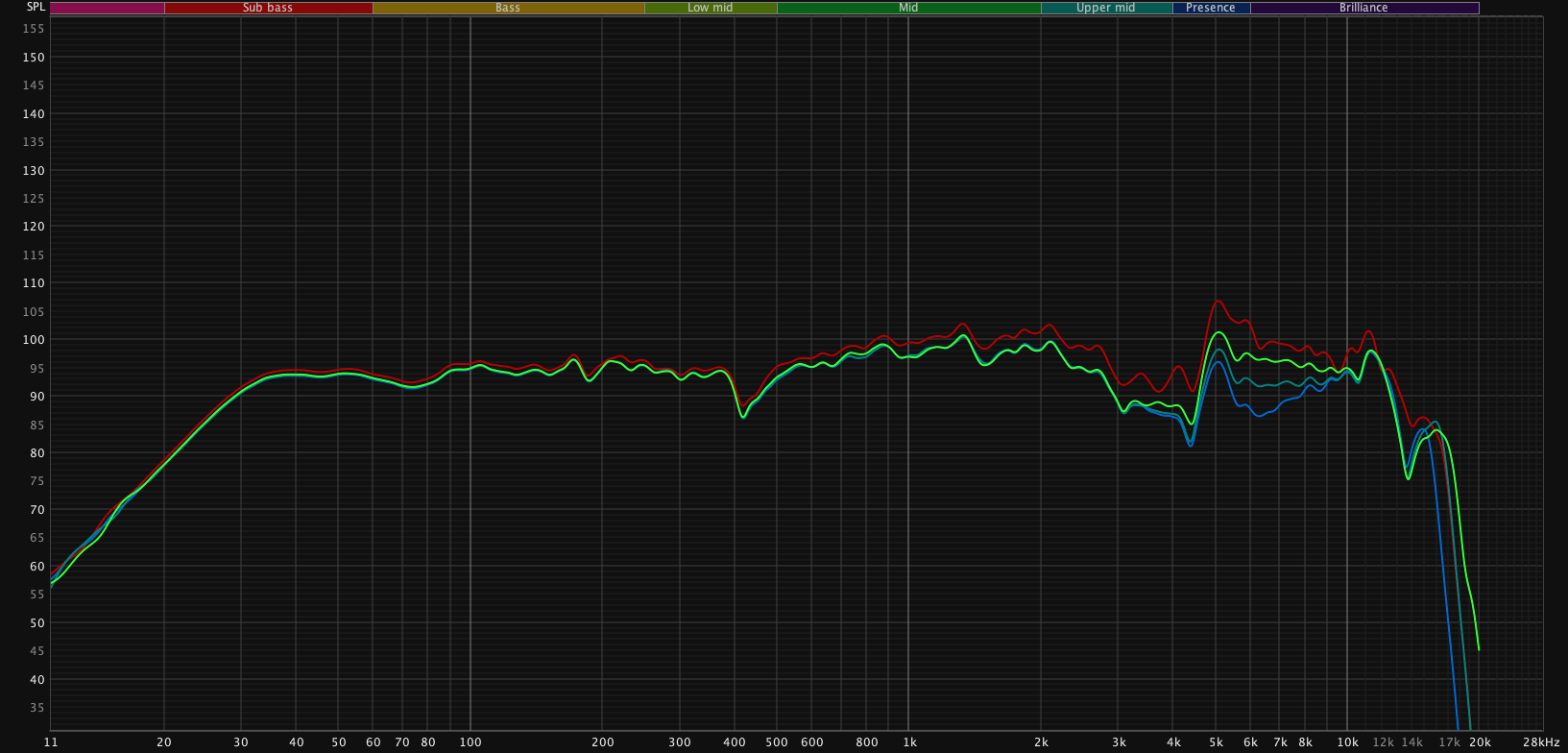The image size is (1568, 753).
Task: Click the 500 label on frequency axis
Action: (777, 742)
